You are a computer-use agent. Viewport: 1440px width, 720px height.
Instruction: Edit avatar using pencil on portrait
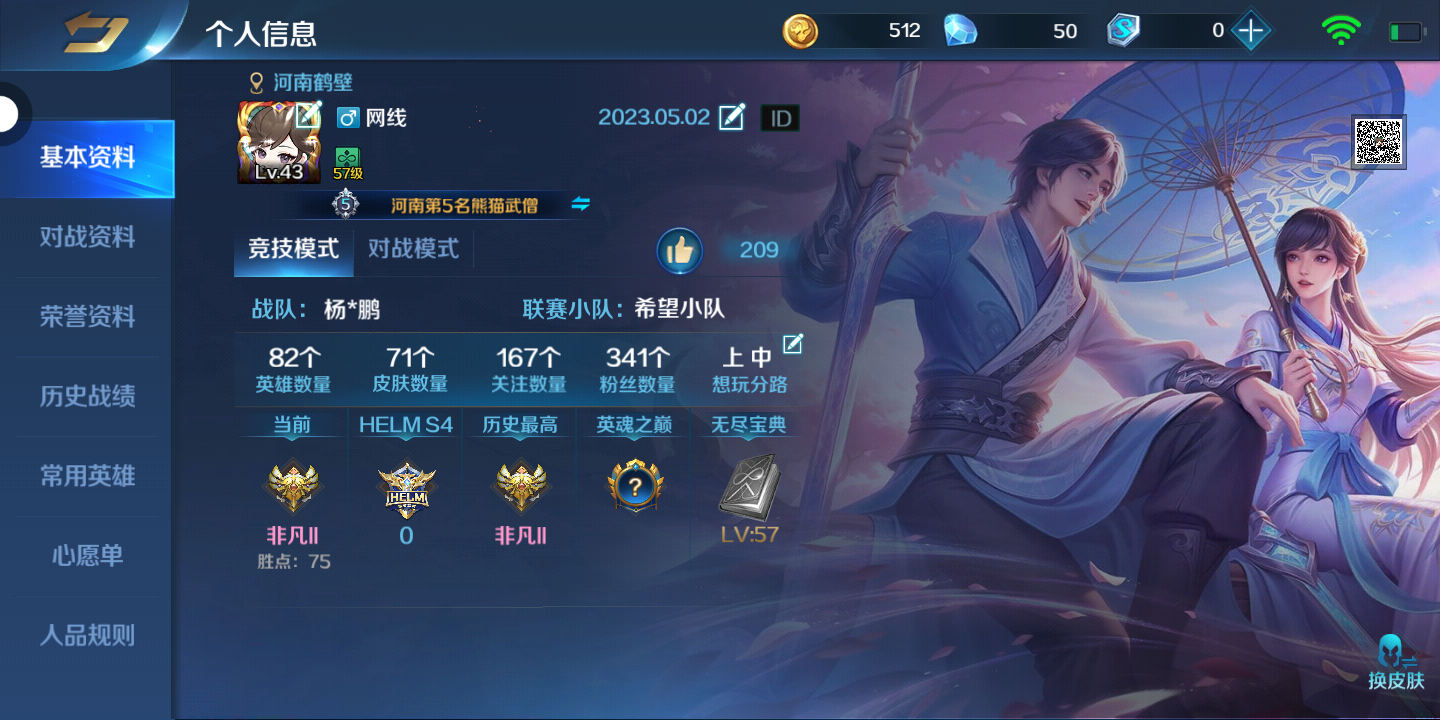pyautogui.click(x=308, y=115)
